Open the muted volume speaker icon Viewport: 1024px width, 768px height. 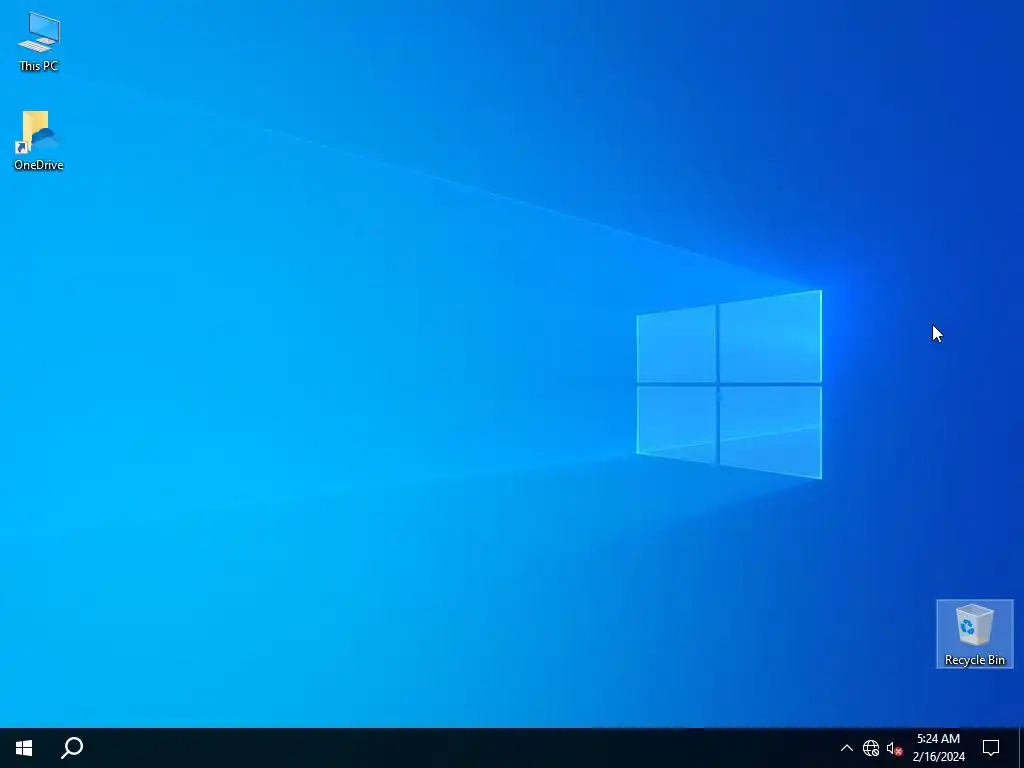[x=894, y=748]
